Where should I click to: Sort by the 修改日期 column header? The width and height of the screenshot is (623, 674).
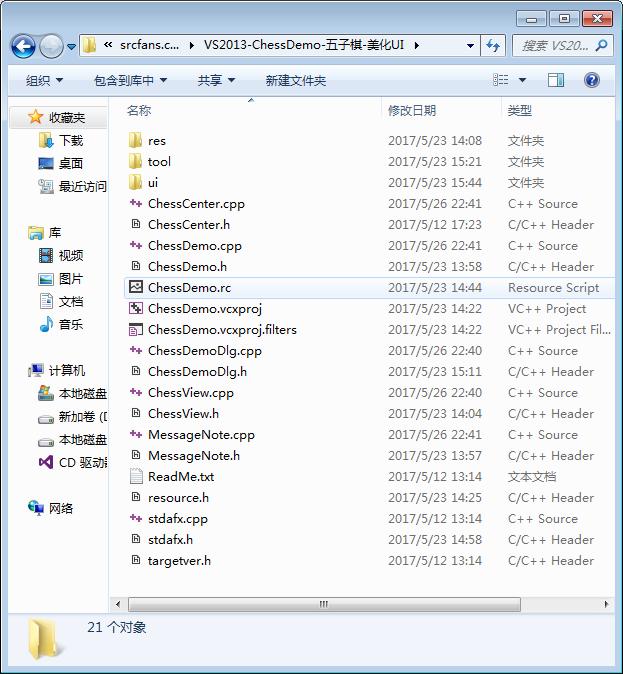412,110
